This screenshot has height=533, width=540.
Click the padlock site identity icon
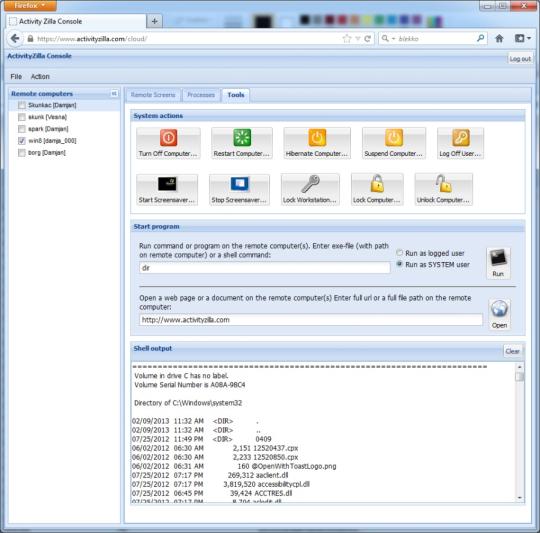[x=30, y=39]
